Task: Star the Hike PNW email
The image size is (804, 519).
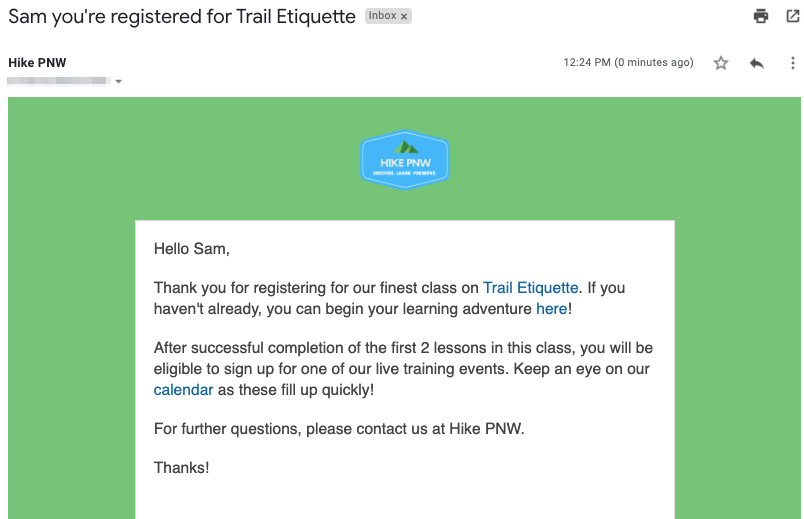Action: click(x=721, y=63)
